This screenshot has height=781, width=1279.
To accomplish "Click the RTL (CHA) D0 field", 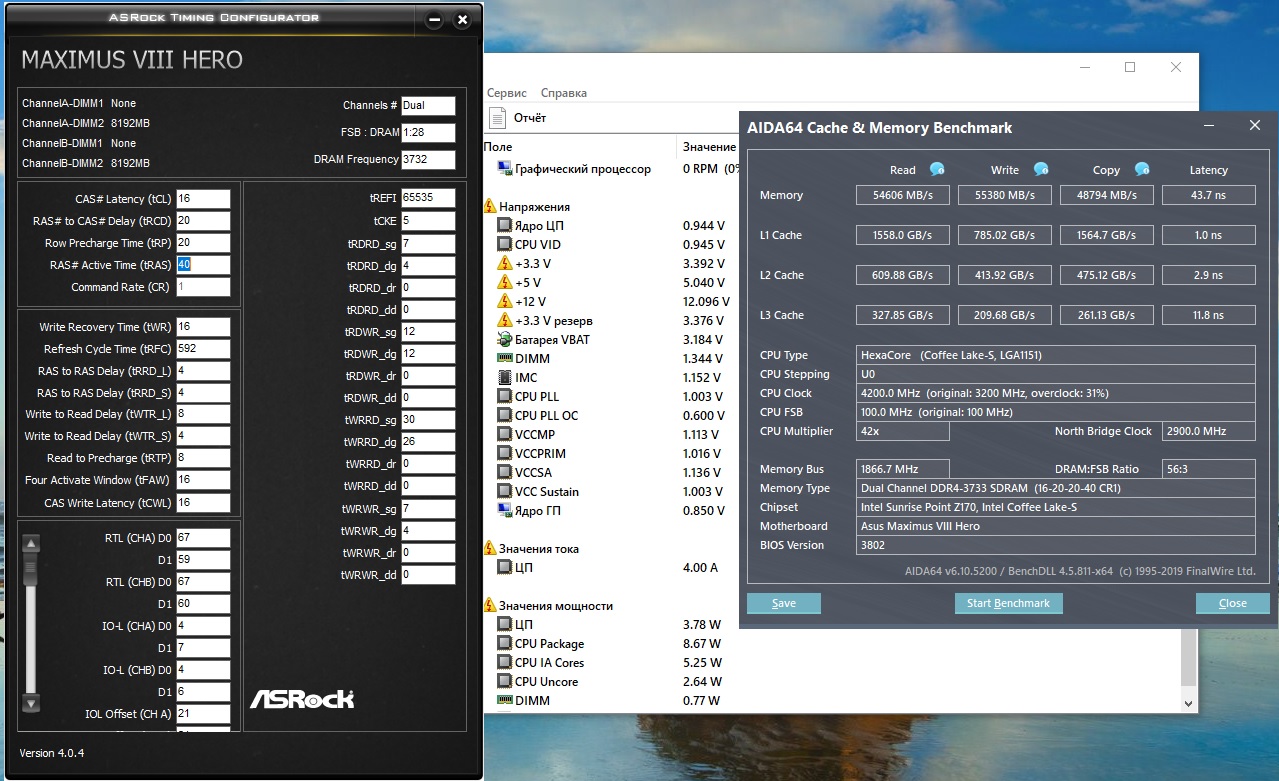I will (x=203, y=538).
